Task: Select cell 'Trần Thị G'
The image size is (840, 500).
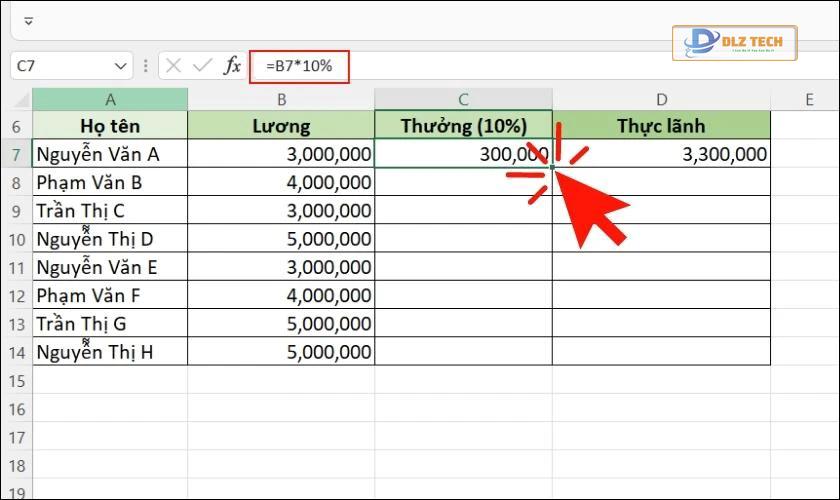Action: [x=110, y=323]
